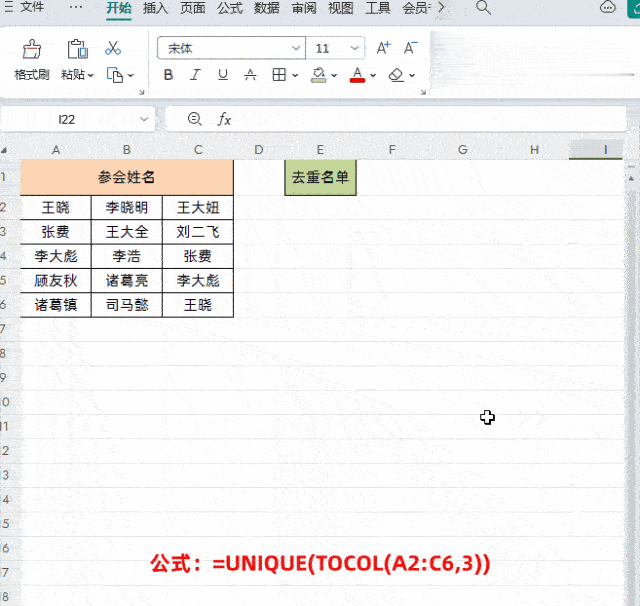Image resolution: width=640 pixels, height=606 pixels.
Task: Open the font size dropdown showing 11
Action: click(x=354, y=48)
